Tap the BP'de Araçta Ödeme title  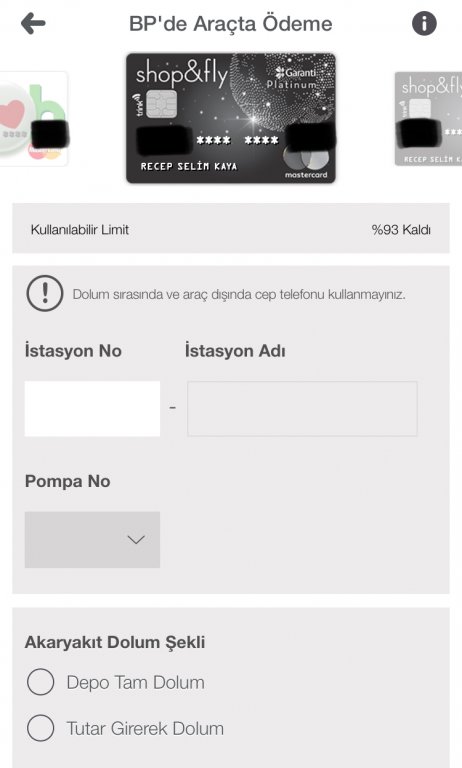(230, 24)
